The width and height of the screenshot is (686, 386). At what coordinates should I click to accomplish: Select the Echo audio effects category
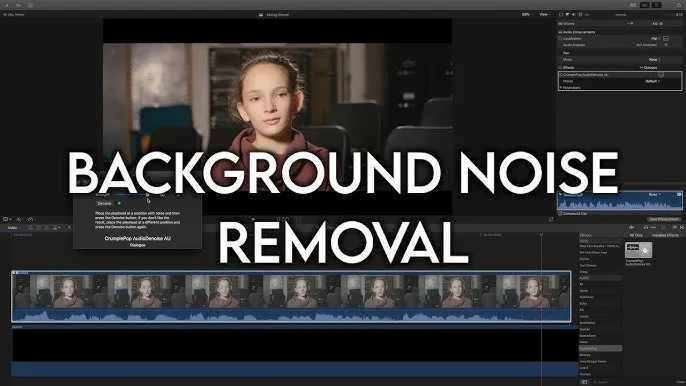[583, 303]
